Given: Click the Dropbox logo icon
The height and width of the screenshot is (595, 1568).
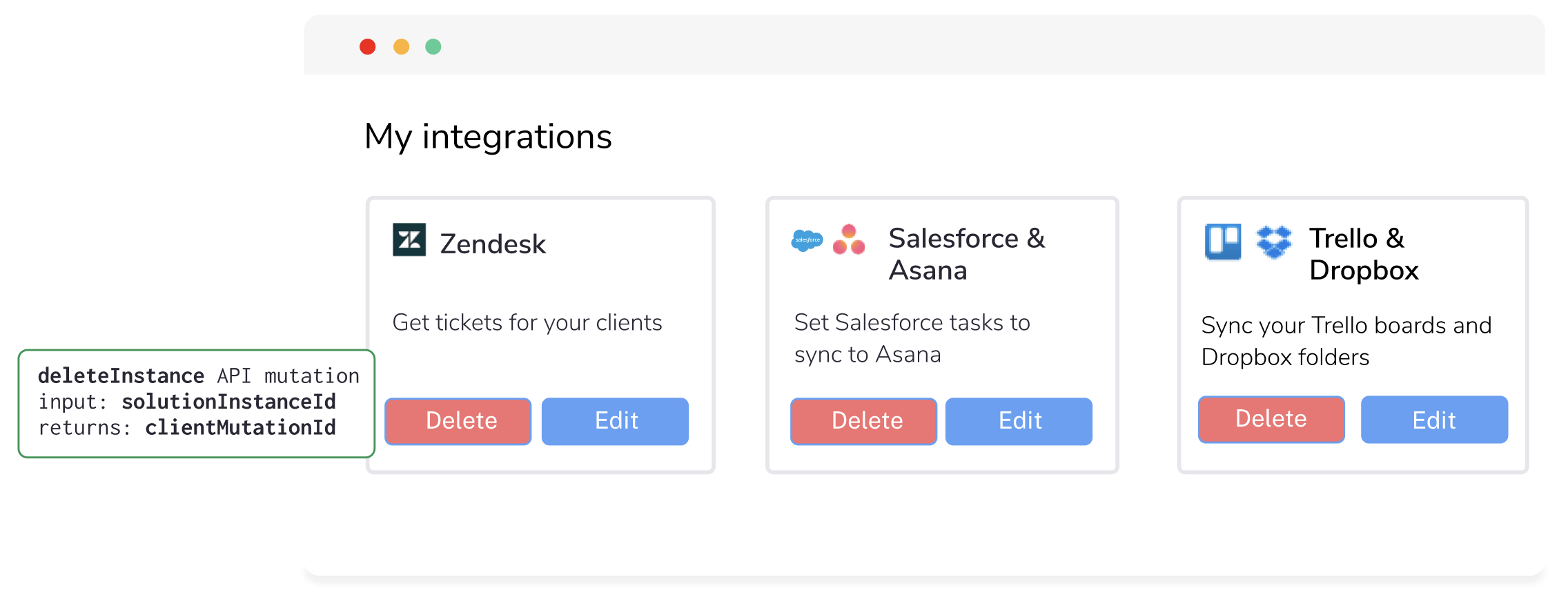Looking at the screenshot, I should [1273, 242].
